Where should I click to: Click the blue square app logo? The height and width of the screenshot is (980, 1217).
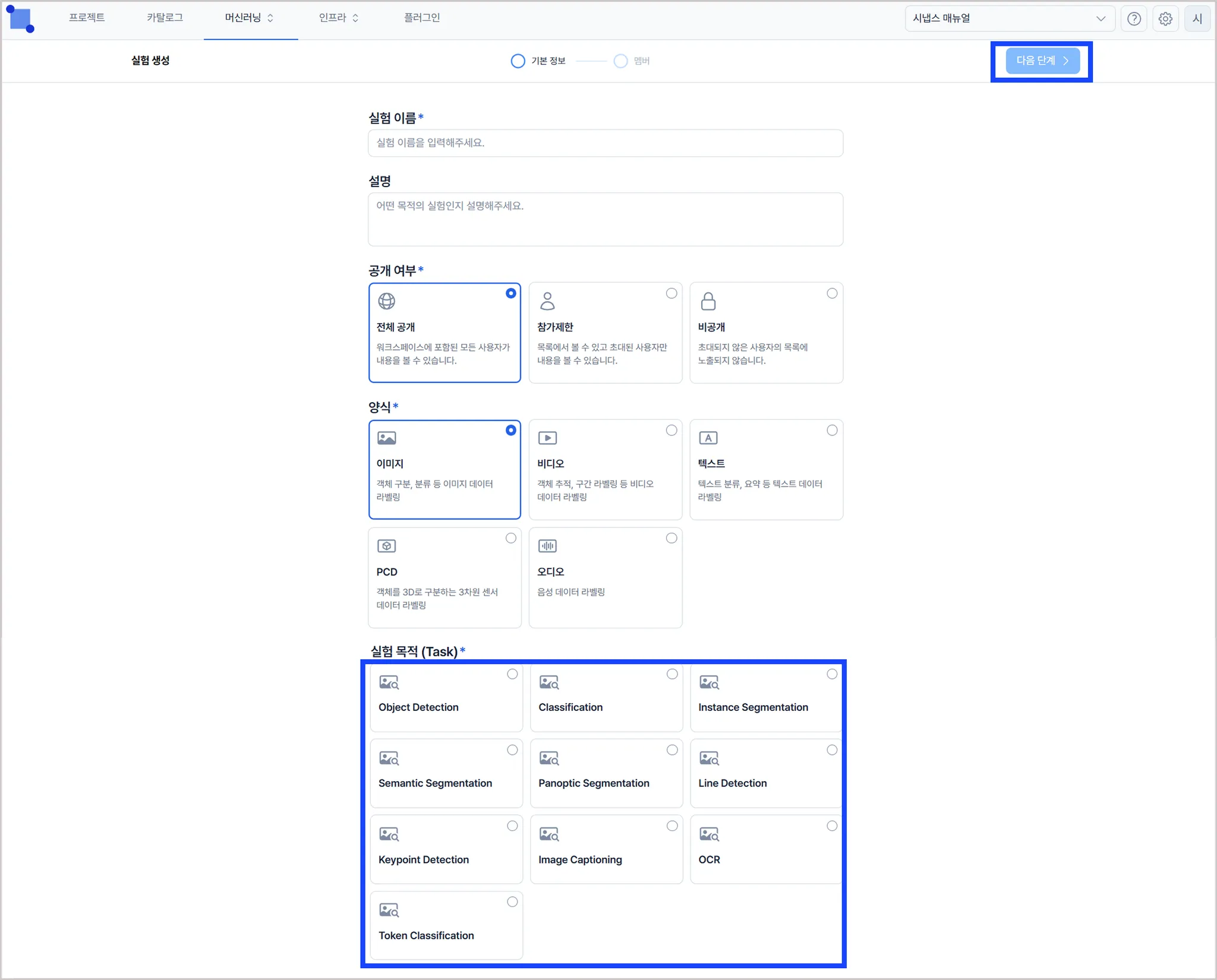pos(20,18)
